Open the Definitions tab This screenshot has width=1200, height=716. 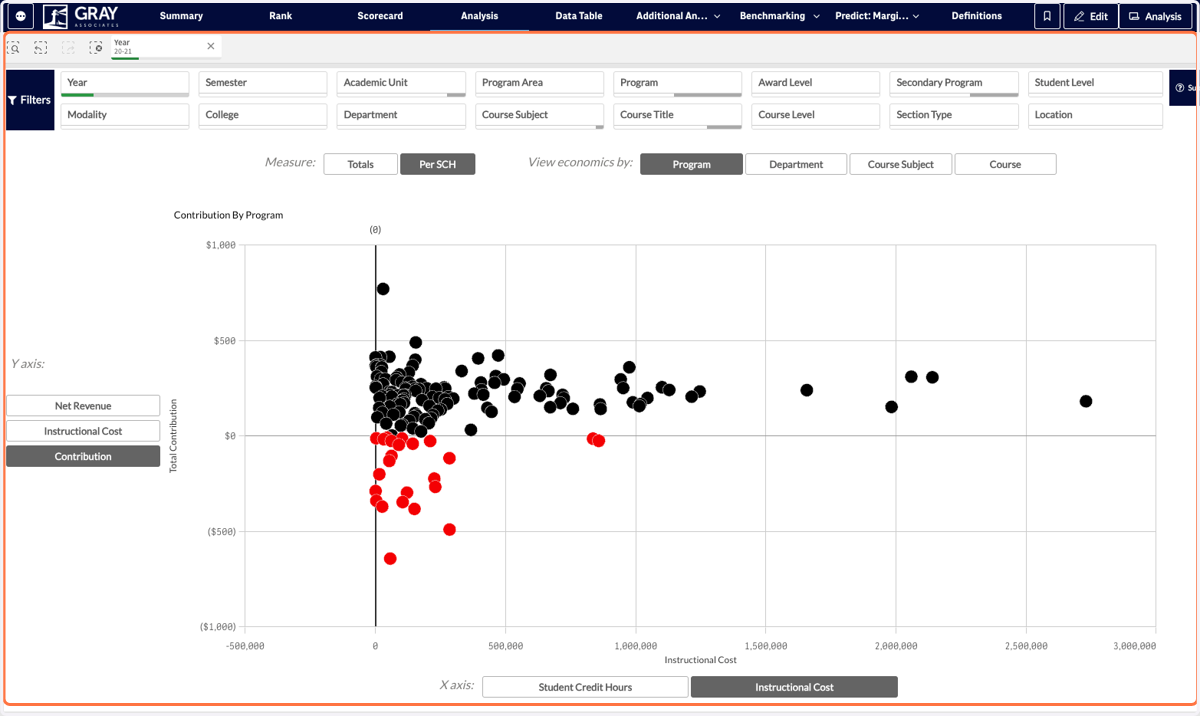click(977, 16)
